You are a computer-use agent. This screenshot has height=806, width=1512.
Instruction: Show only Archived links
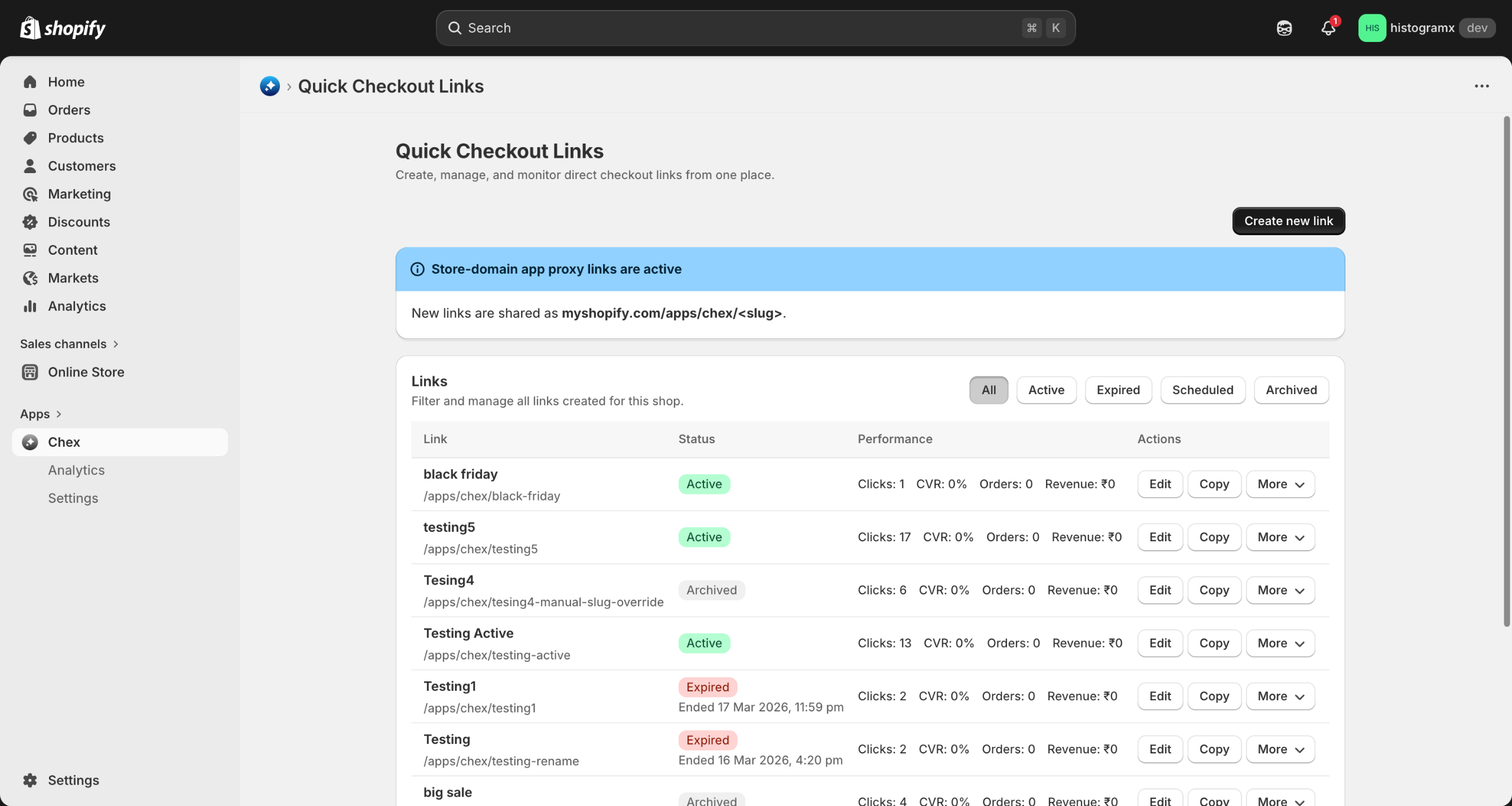[x=1291, y=390]
